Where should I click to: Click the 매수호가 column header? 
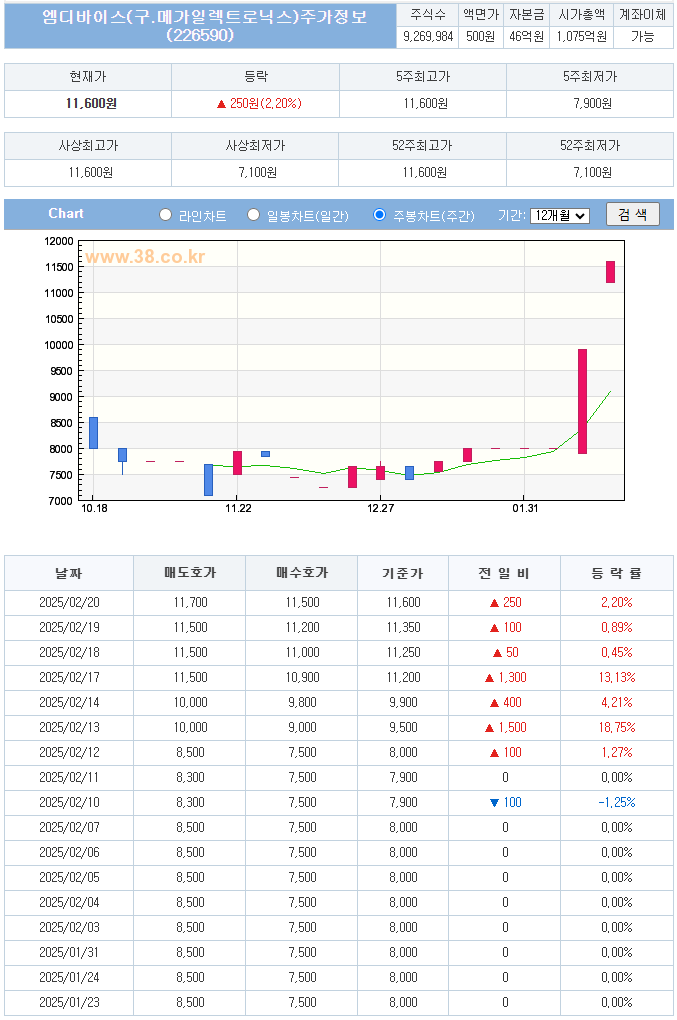302,573
